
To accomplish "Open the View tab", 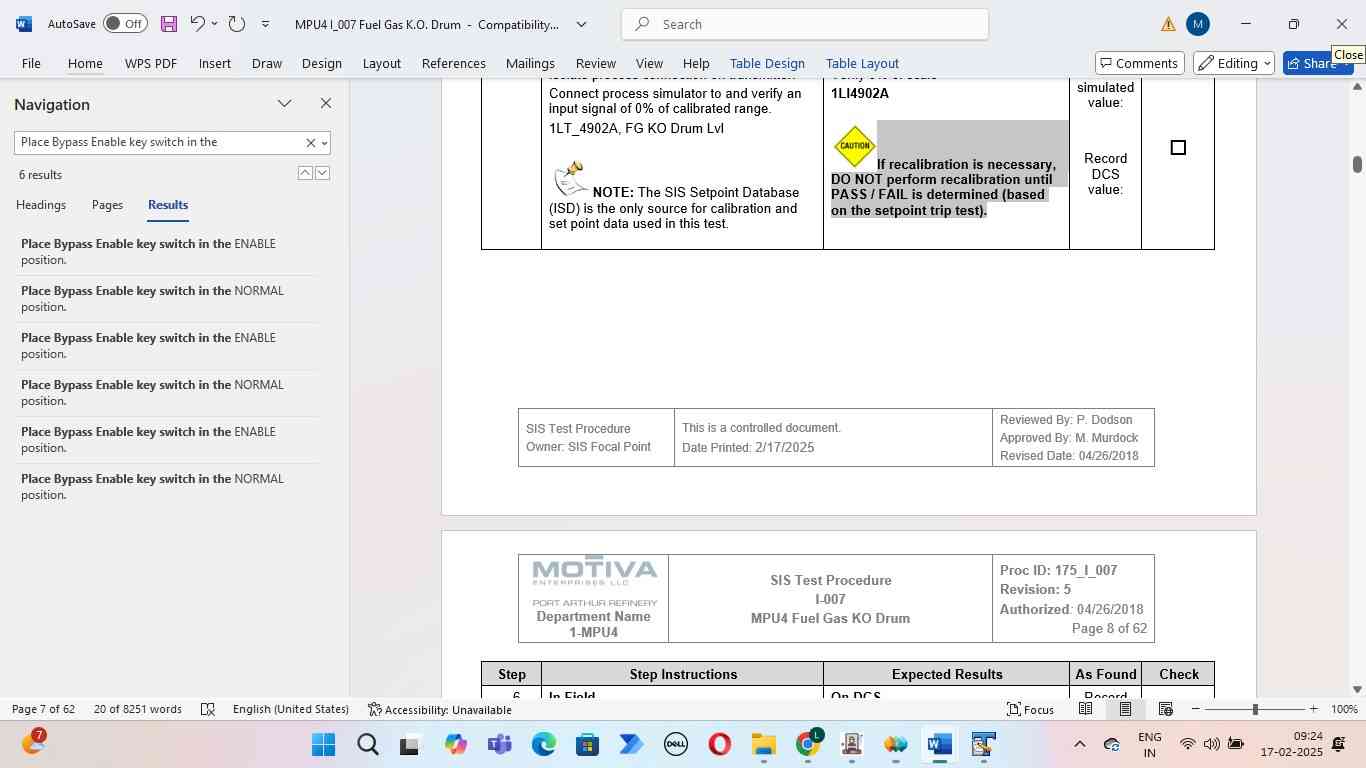I will coord(650,63).
